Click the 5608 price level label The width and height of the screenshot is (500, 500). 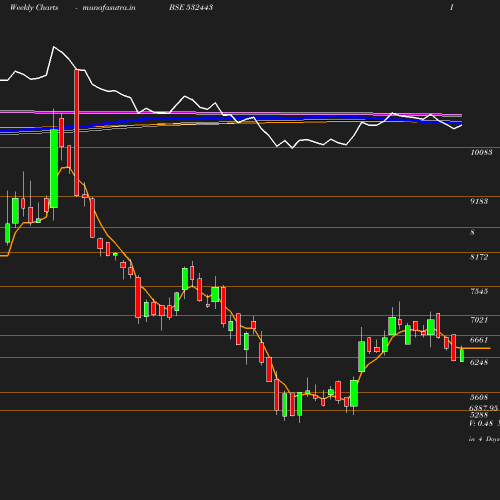pos(479,397)
